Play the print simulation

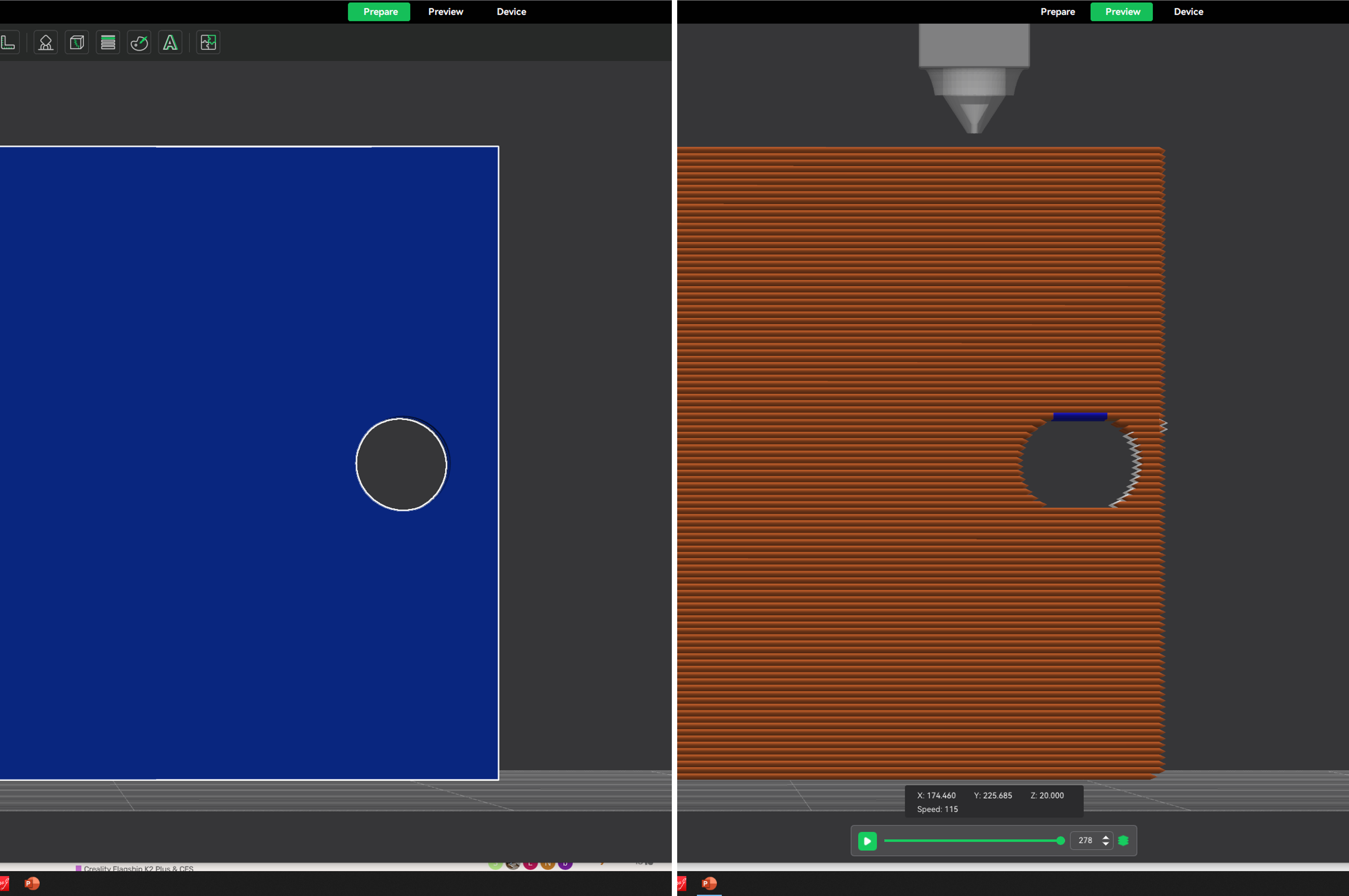(867, 841)
